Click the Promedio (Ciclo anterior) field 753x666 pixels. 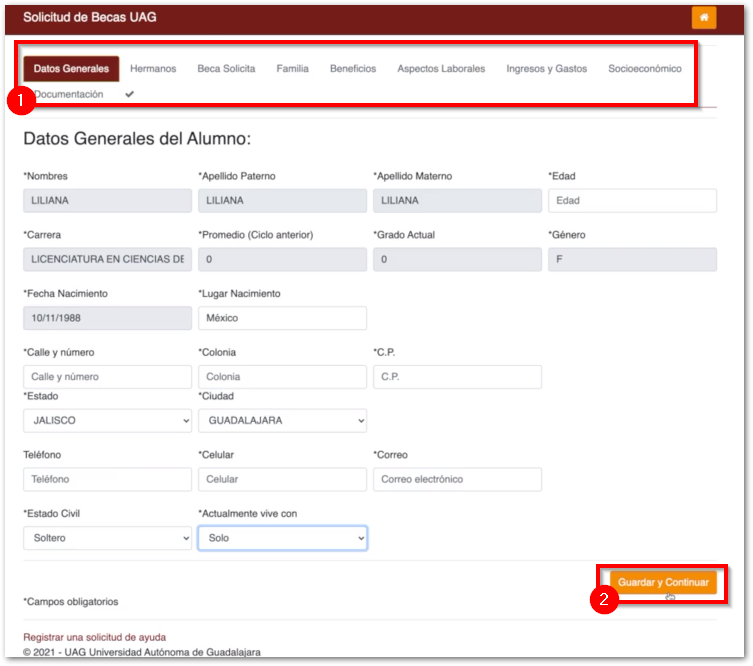(x=282, y=259)
